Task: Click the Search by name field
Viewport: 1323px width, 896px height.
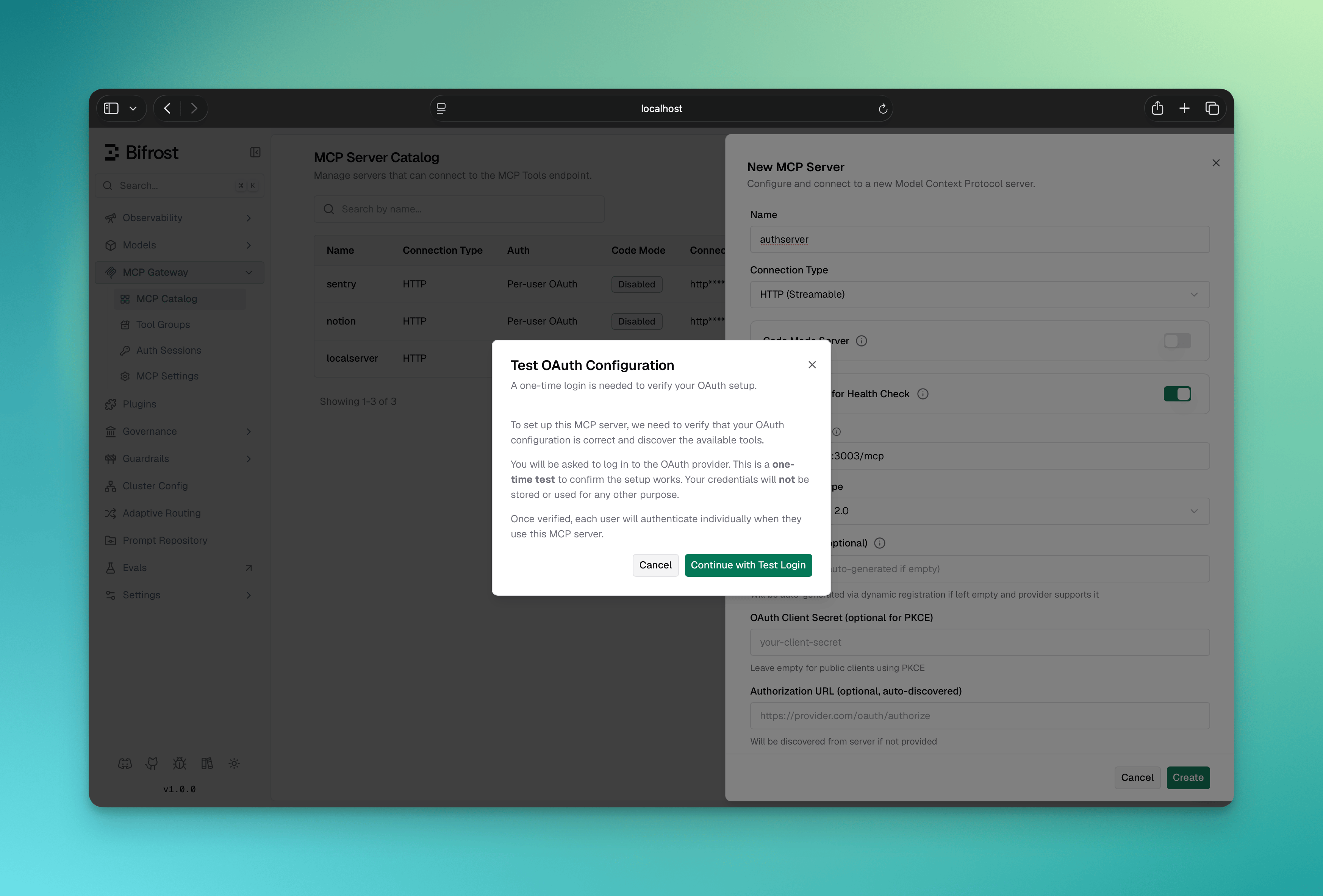Action: coord(459,209)
